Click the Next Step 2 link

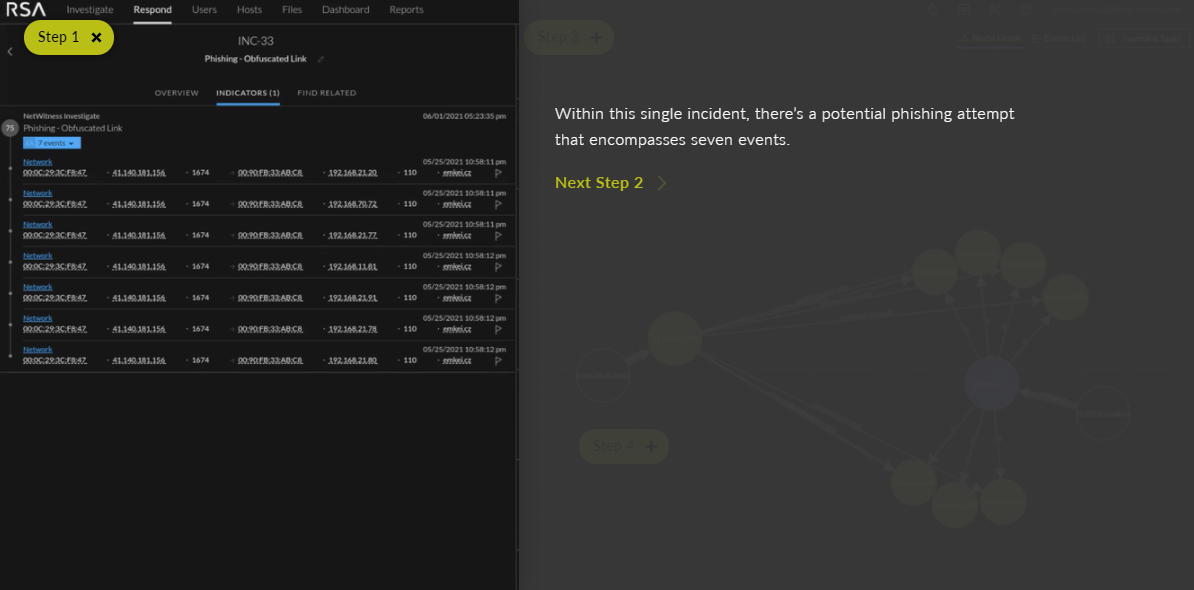(x=598, y=182)
